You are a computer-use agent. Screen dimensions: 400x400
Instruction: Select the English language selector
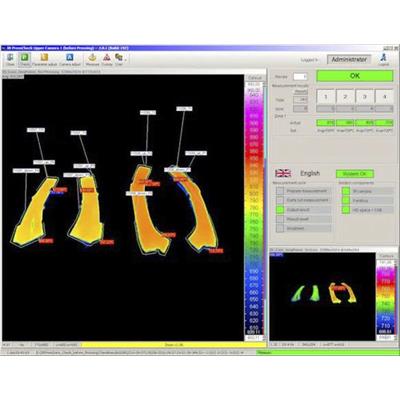pyautogui.click(x=310, y=173)
